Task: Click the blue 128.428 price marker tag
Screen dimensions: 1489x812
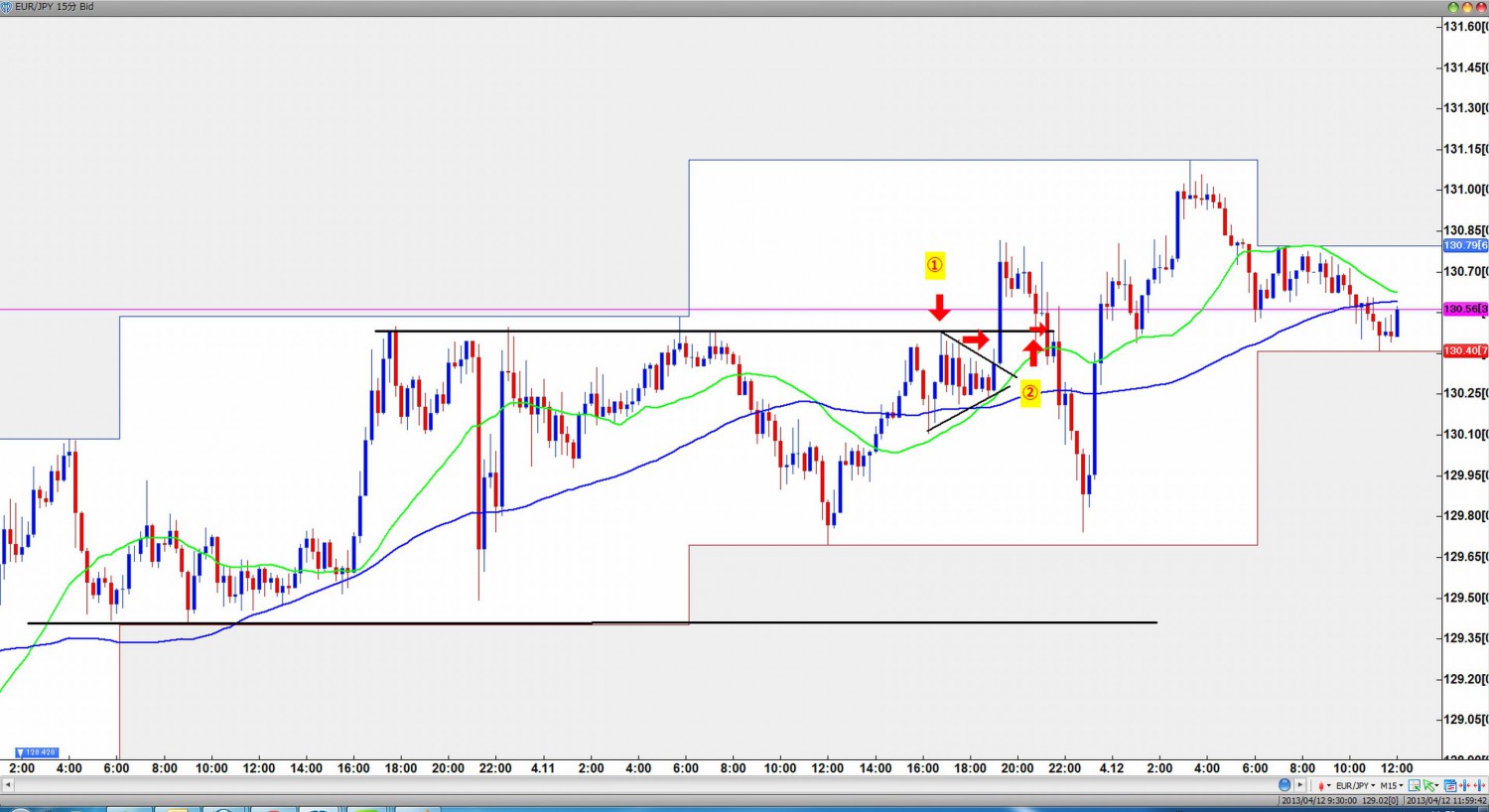Action: pyautogui.click(x=36, y=752)
